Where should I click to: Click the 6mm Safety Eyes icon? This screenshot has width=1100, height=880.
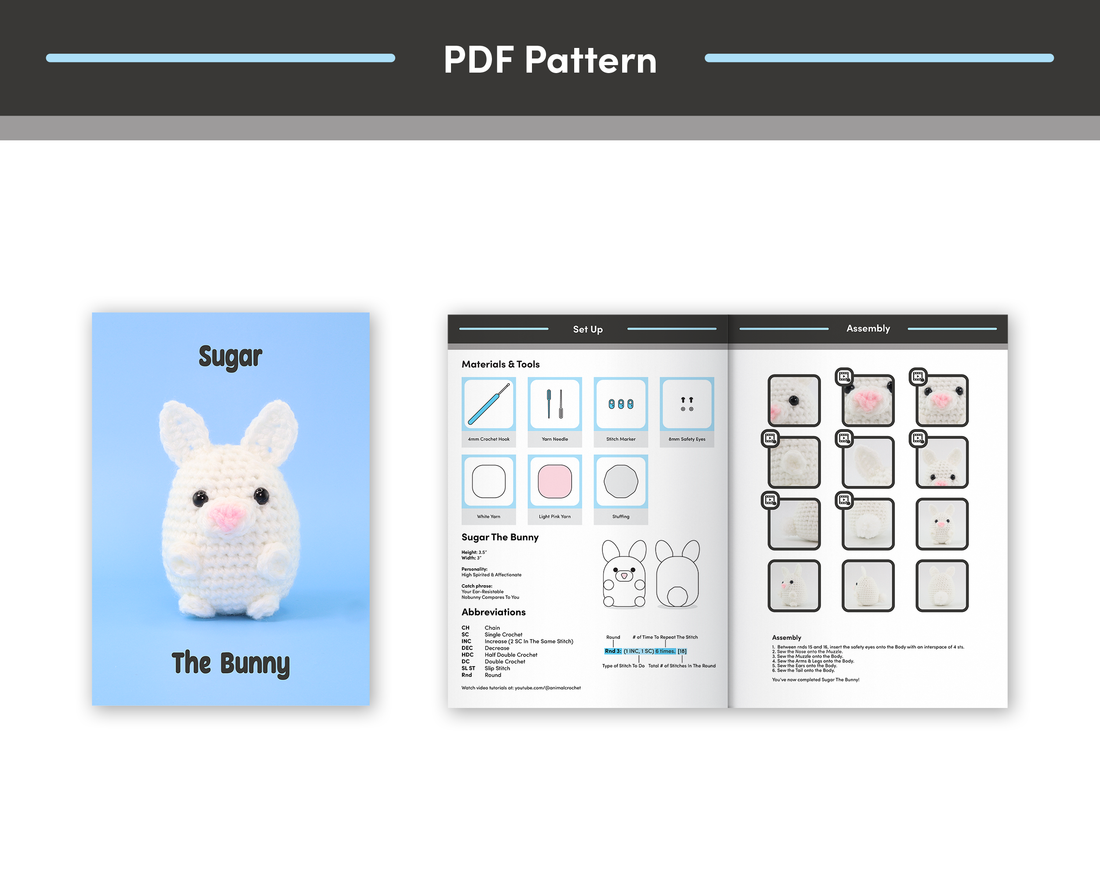coord(687,404)
